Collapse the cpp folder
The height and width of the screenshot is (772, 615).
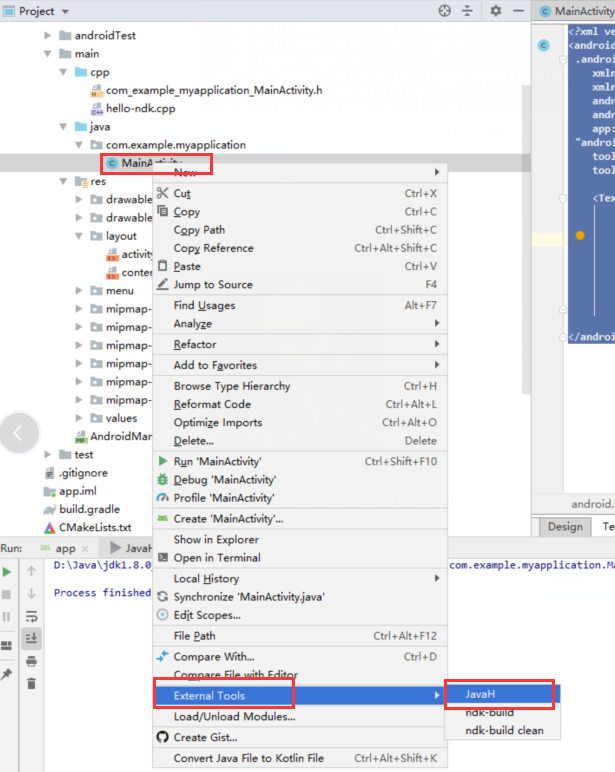tap(63, 72)
